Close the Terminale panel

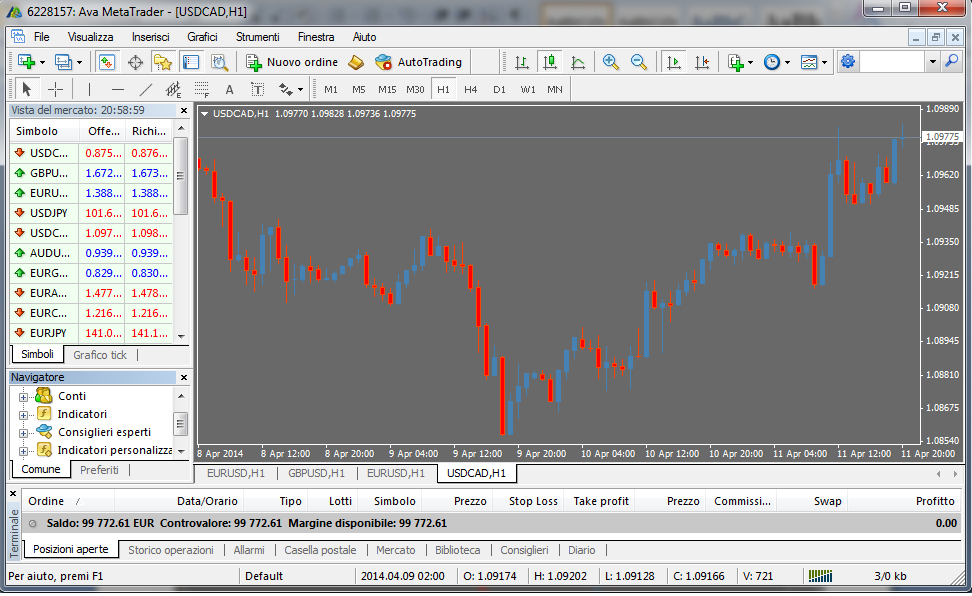point(13,494)
